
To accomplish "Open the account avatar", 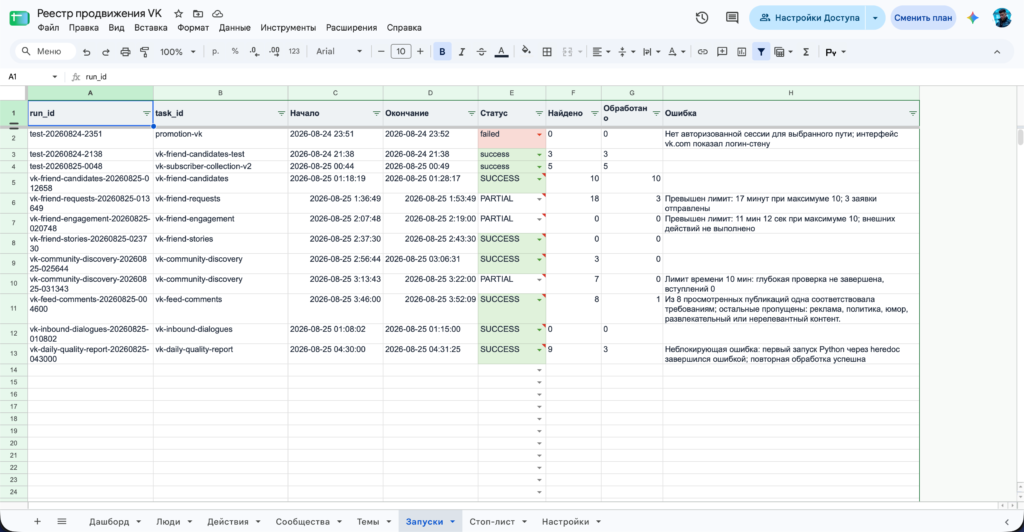I will point(1002,18).
